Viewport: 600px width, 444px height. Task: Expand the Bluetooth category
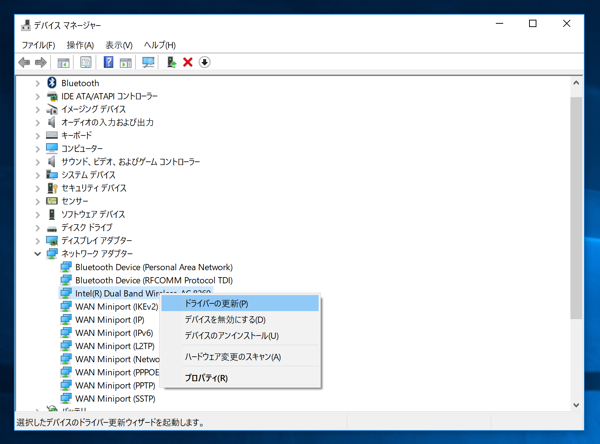pos(38,83)
